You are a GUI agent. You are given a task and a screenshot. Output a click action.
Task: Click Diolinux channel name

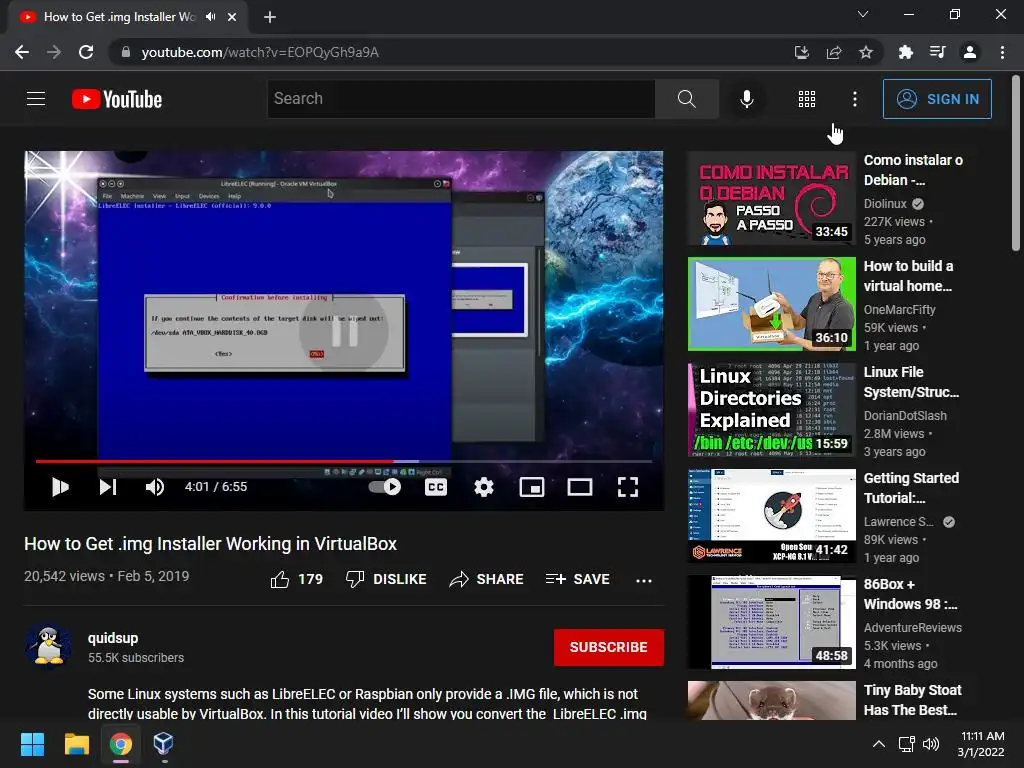[x=886, y=204]
